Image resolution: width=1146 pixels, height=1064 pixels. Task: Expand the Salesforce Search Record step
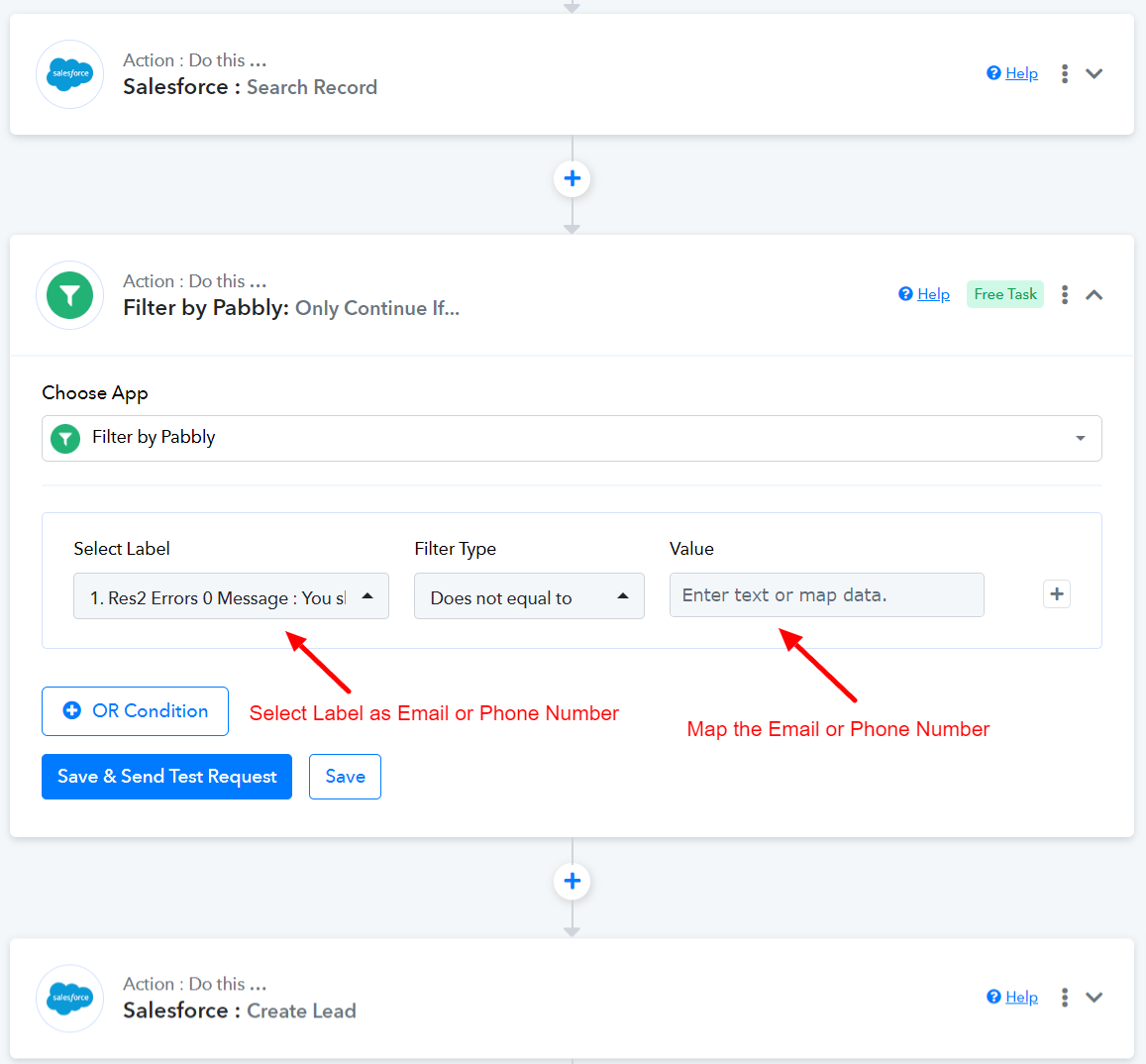coord(1094,73)
